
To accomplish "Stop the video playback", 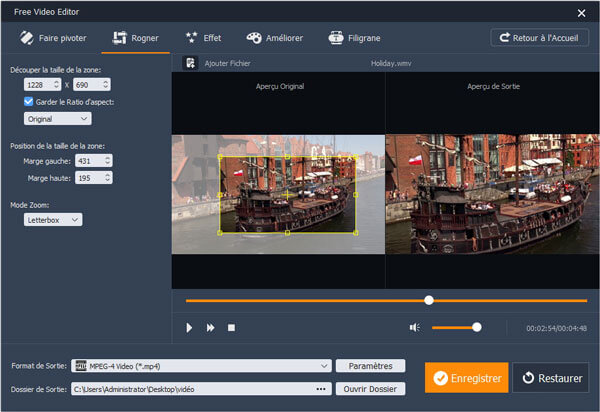I will click(231, 327).
